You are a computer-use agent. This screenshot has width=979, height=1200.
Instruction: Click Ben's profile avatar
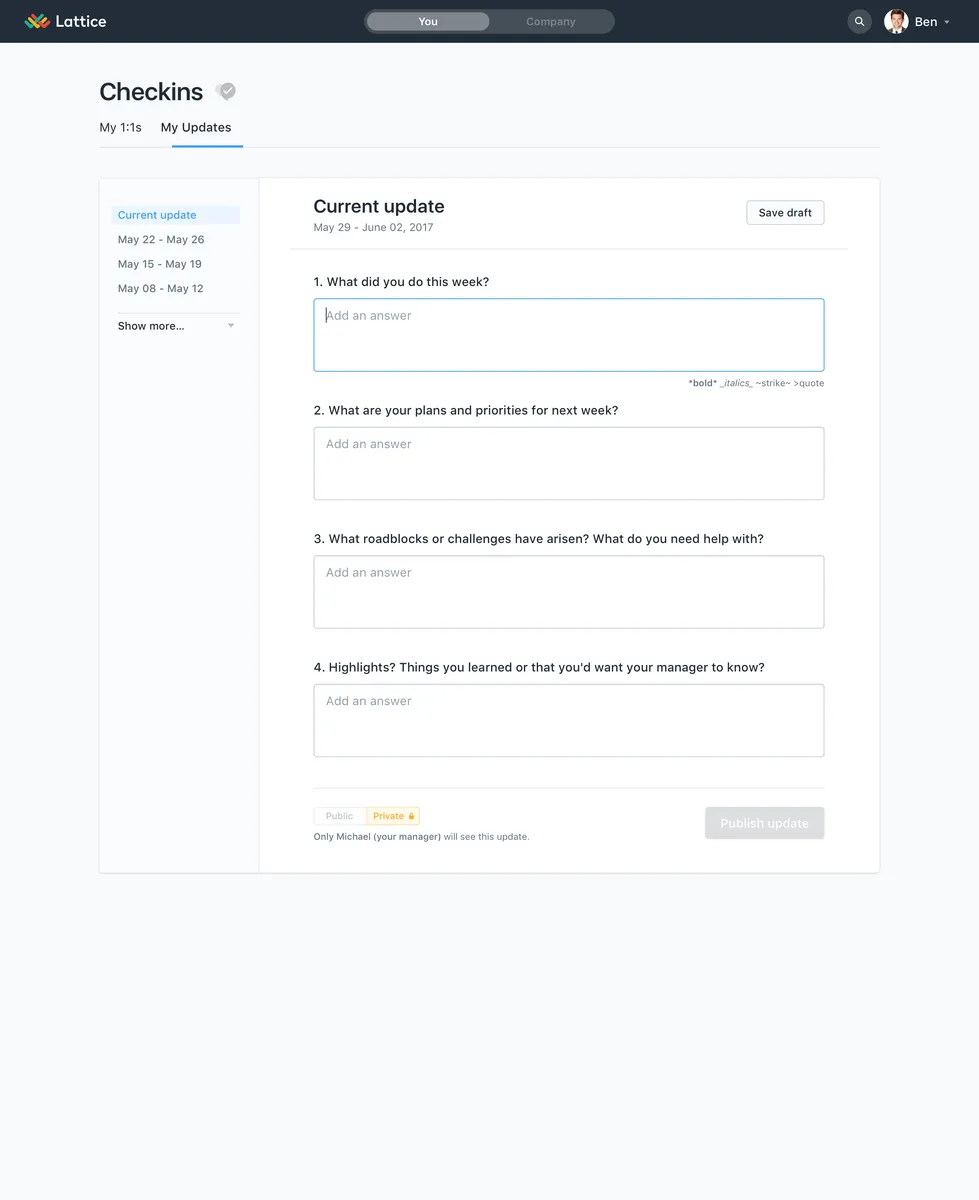[896, 21]
